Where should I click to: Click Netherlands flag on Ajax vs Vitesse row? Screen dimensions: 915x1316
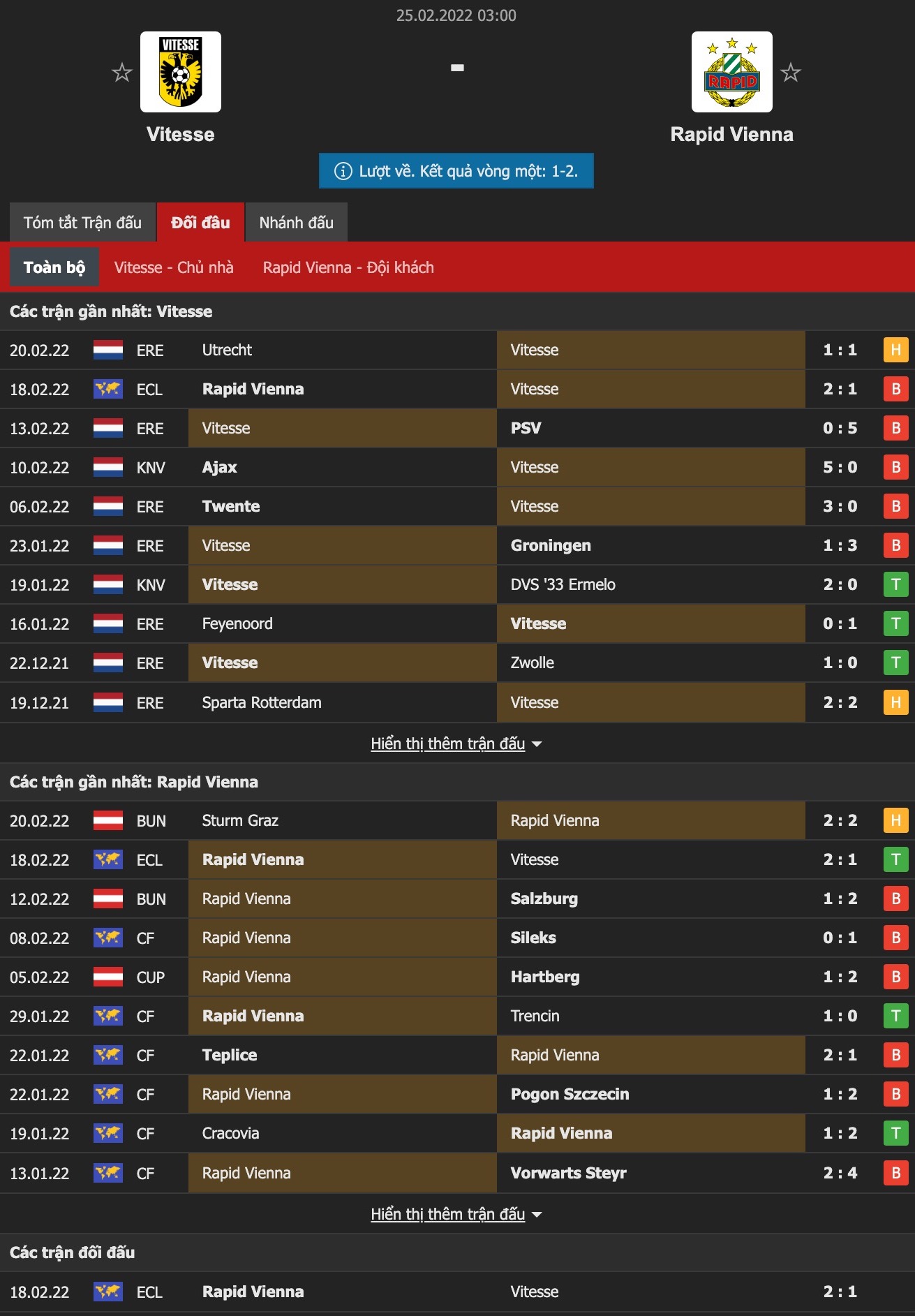pos(108,467)
